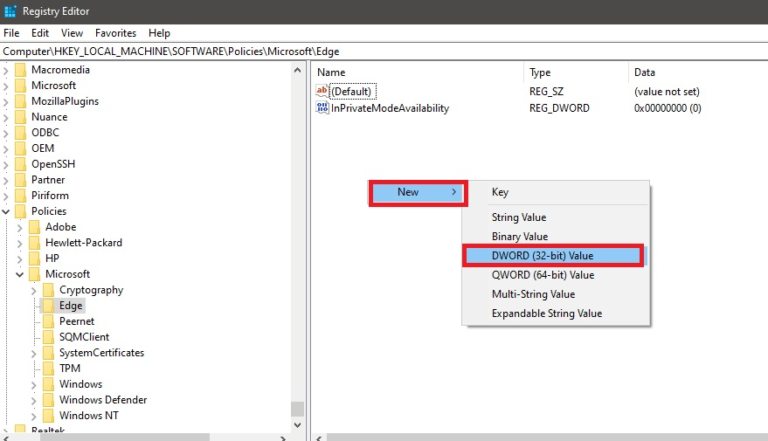Click the HP folder icon

[34, 258]
